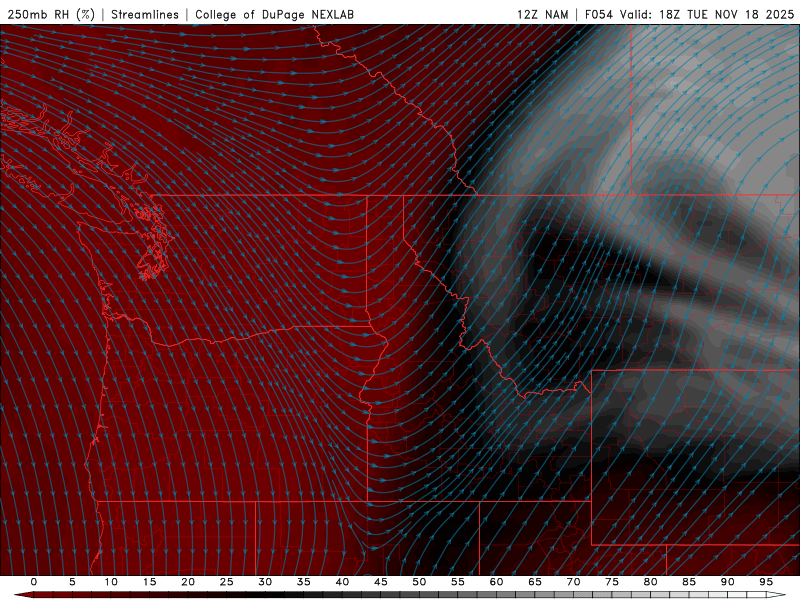This screenshot has height=600, width=800.
Task: Click the colorbar label "45"
Action: pos(381,582)
